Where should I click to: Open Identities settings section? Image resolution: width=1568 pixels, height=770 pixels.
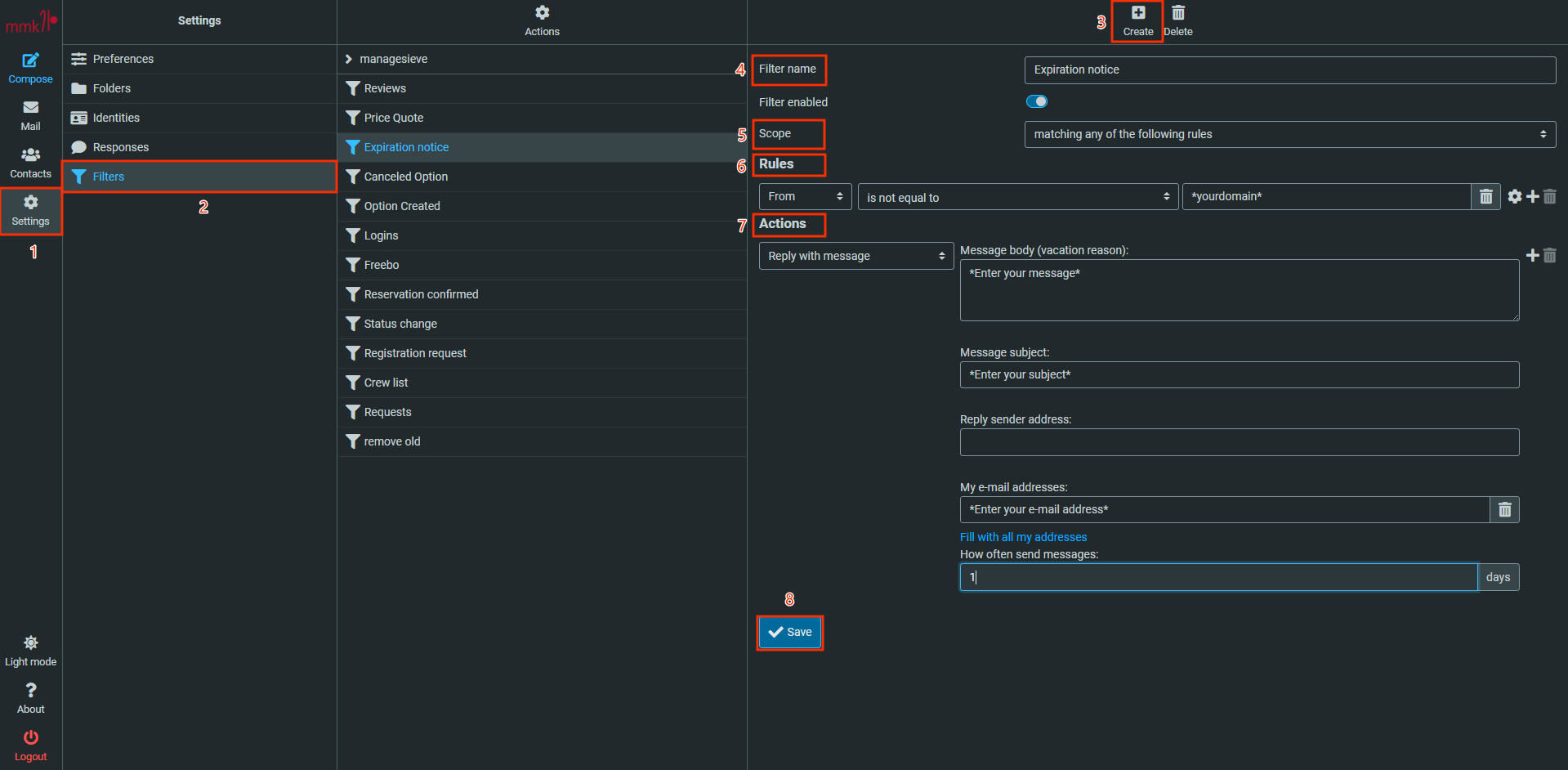point(199,118)
